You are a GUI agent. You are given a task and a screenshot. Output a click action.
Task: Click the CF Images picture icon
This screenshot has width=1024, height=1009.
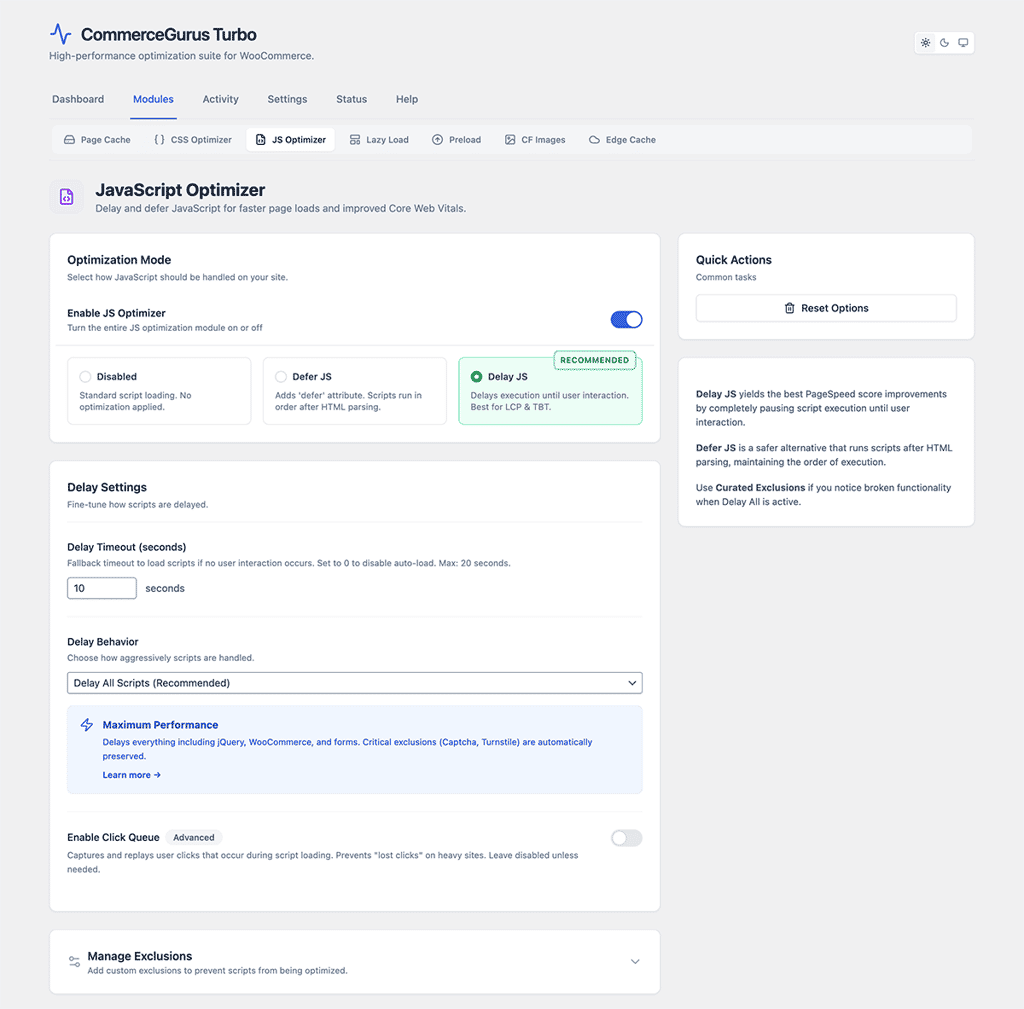point(510,140)
